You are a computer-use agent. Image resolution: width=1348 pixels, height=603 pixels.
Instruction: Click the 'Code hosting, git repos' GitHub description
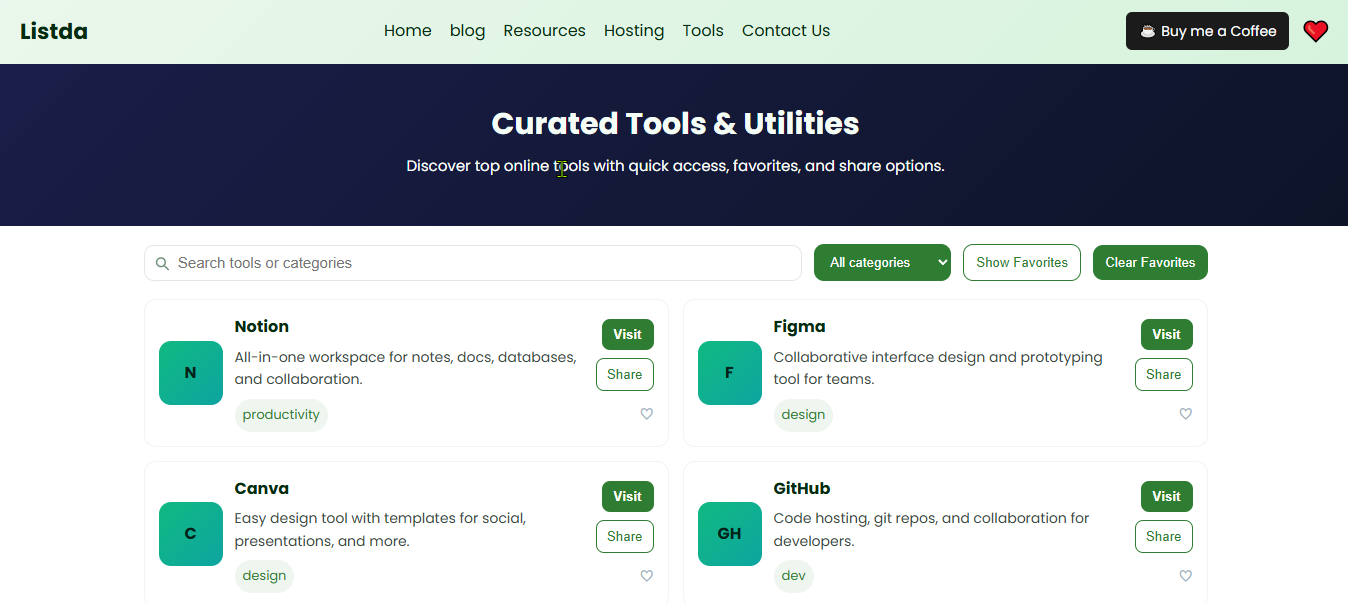pyautogui.click(x=932, y=530)
